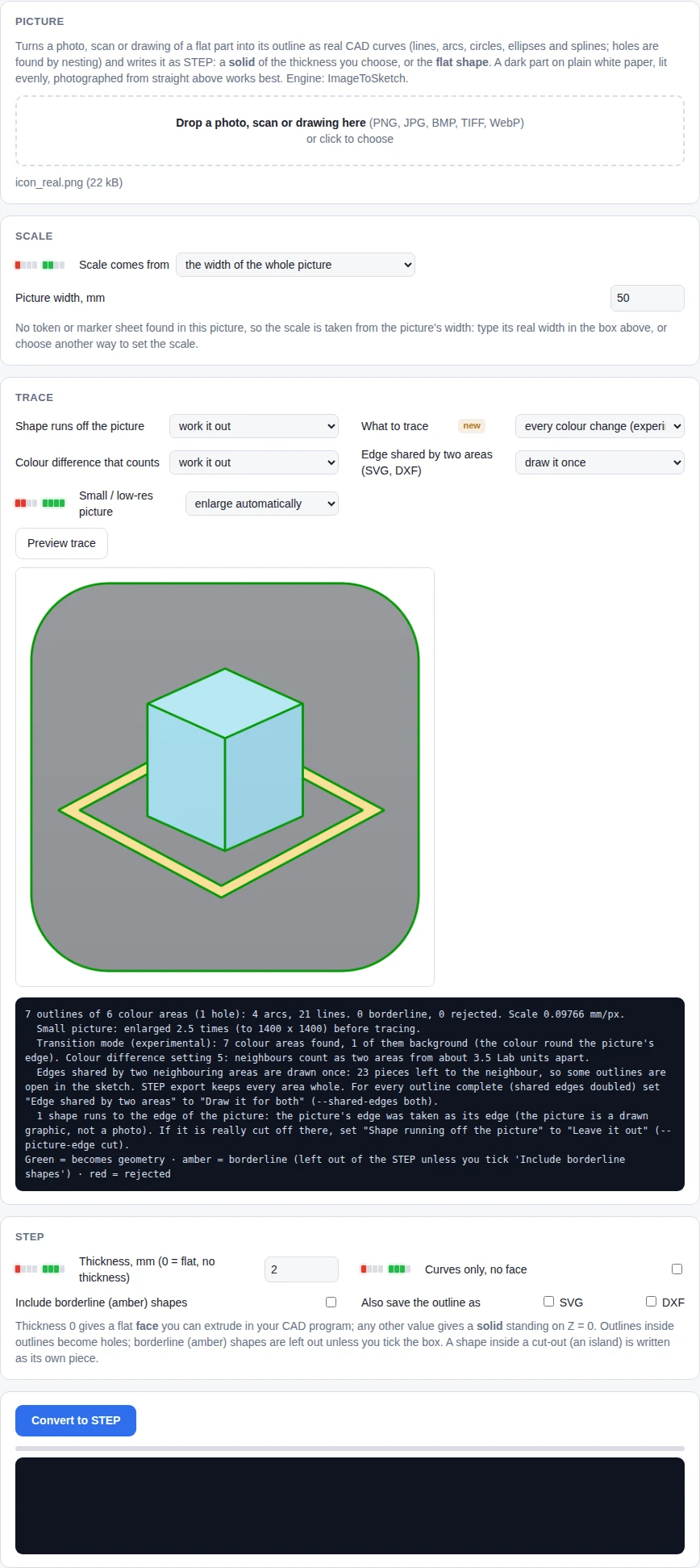Open the Shape runs off the picture dropdown
This screenshot has height=1568, width=700.
point(254,426)
